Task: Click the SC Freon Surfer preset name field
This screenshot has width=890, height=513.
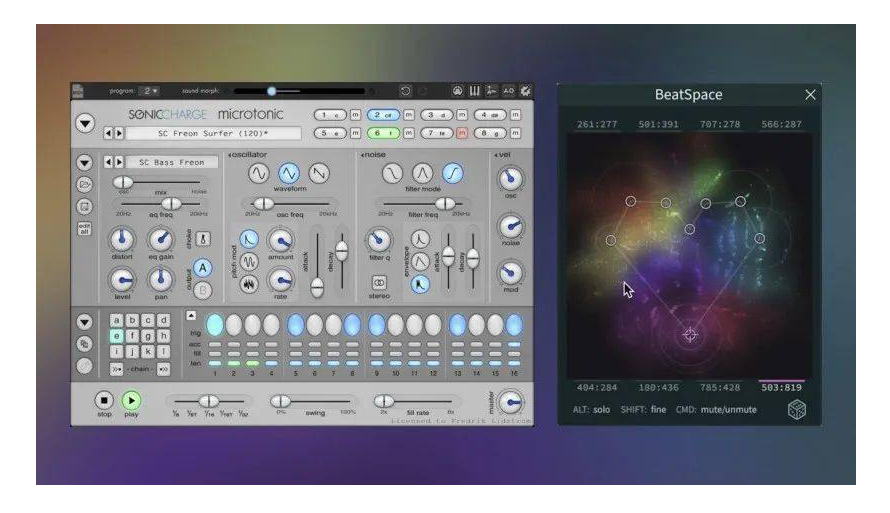Action: click(213, 133)
